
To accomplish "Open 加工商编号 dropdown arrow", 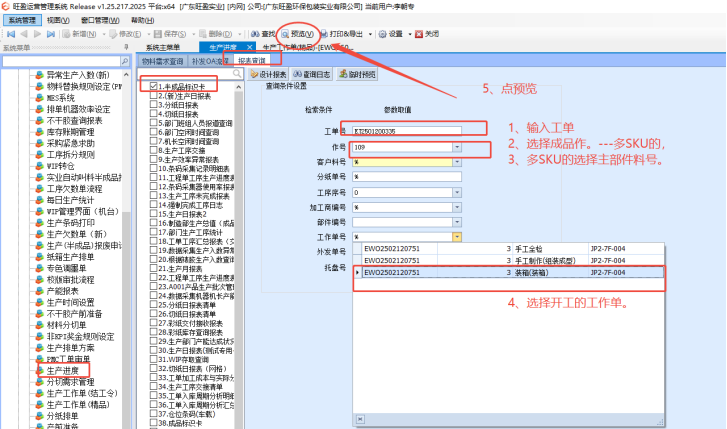I will [457, 207].
